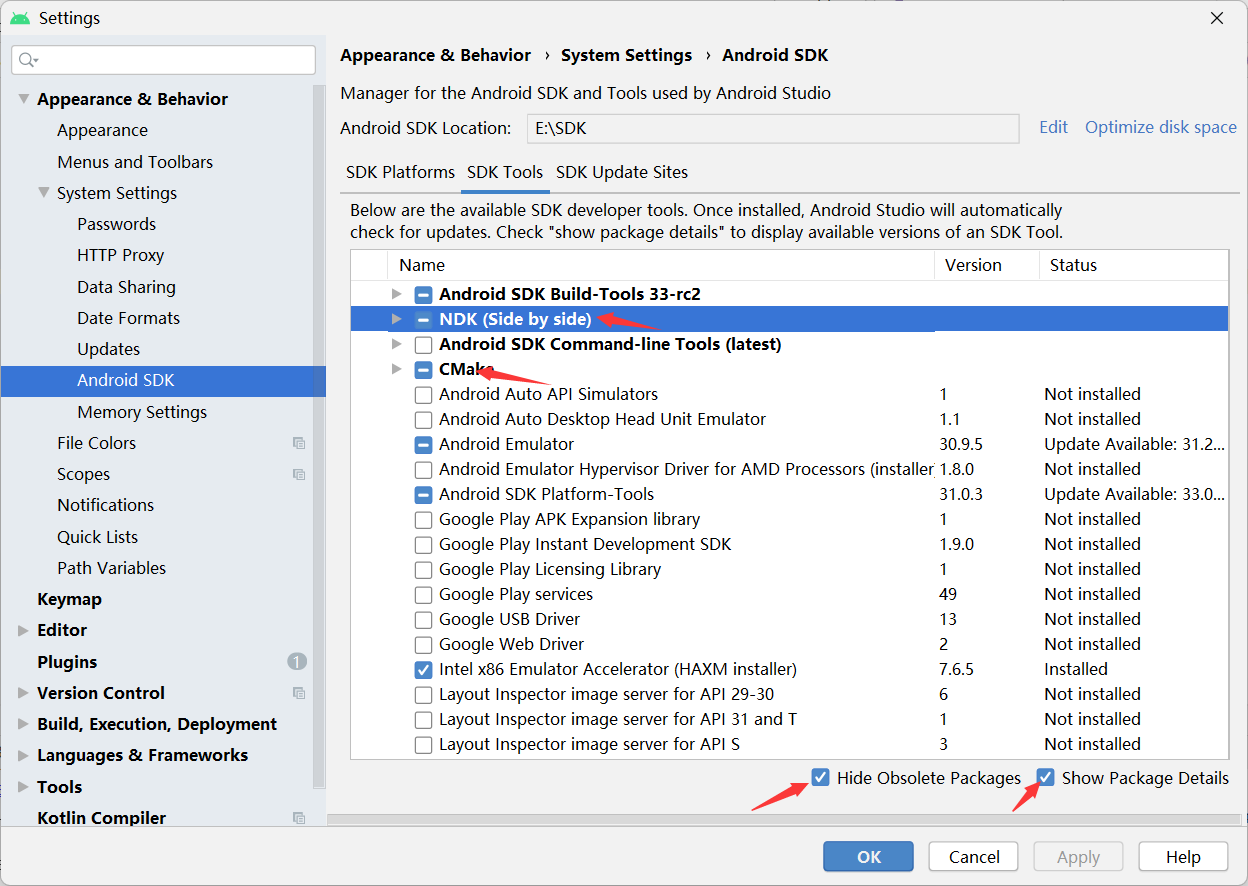Click the Android logo in the title bar
Screen dimensions: 1248x886
(x=20, y=18)
